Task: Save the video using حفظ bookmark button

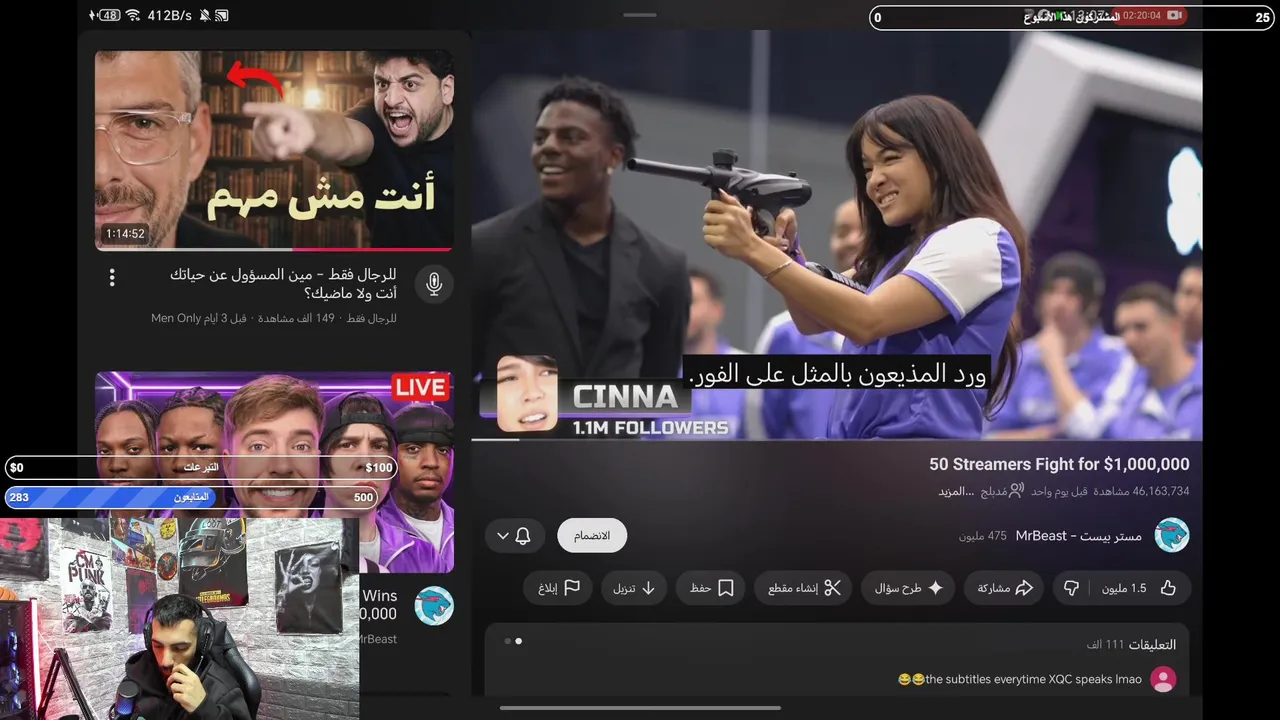Action: click(x=711, y=588)
